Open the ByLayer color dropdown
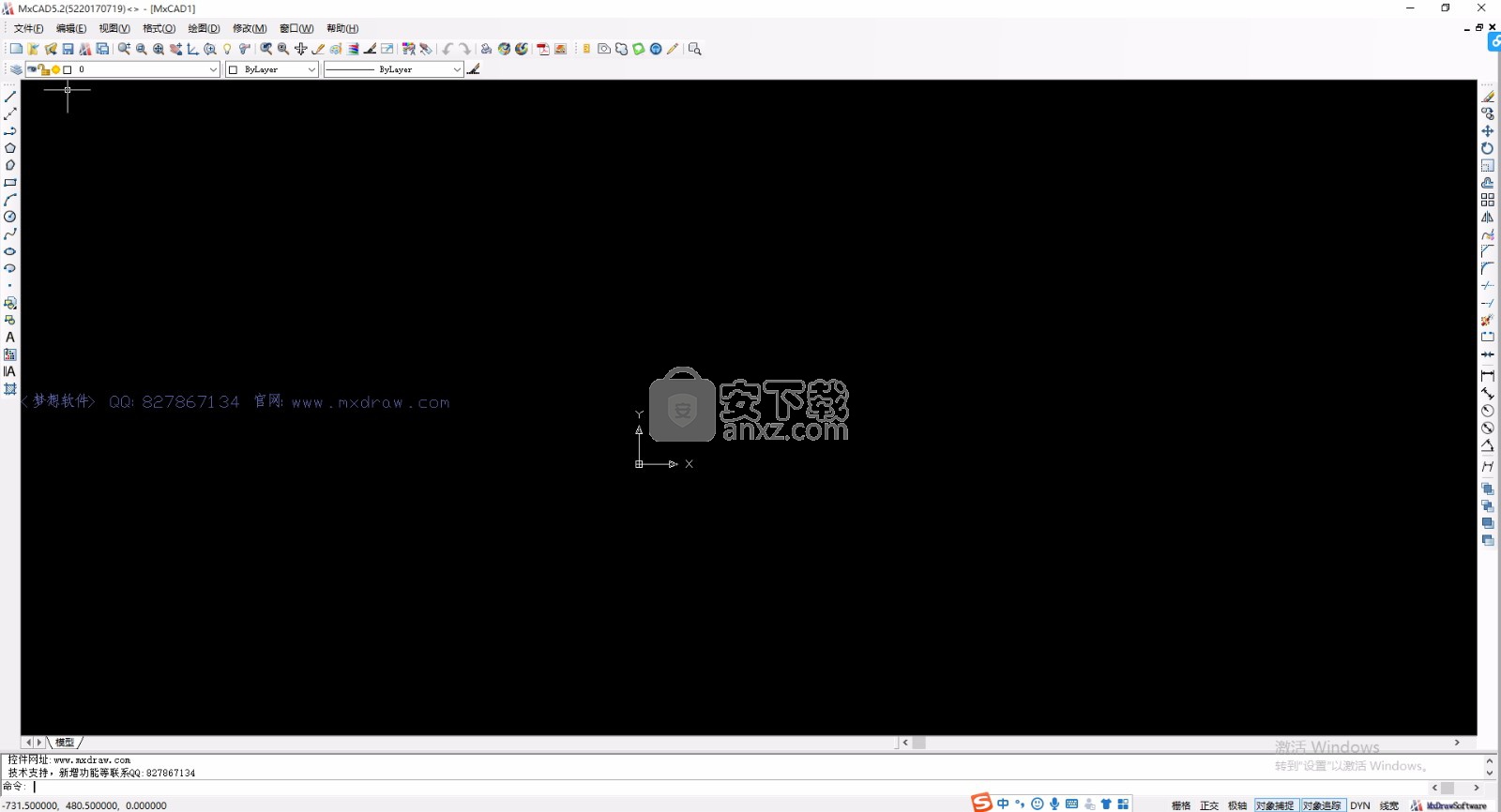This screenshot has width=1501, height=812. tap(312, 69)
